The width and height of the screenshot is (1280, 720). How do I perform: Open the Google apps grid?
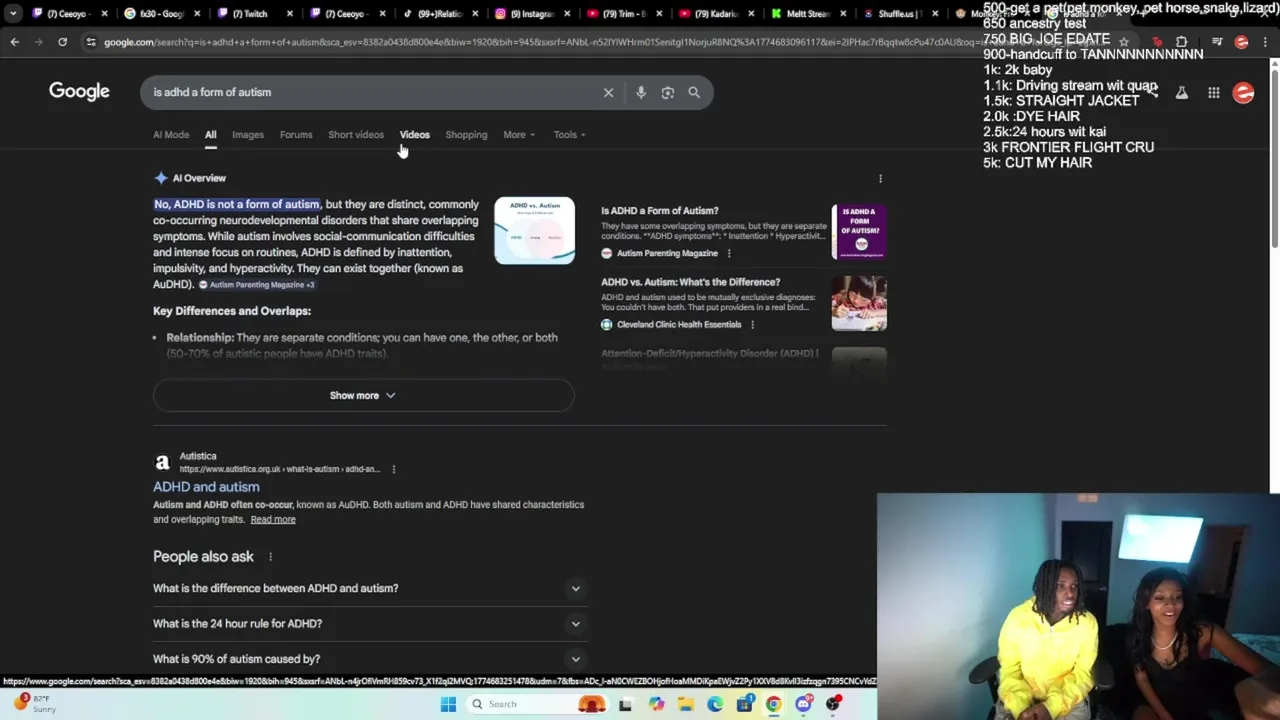pos(1213,93)
